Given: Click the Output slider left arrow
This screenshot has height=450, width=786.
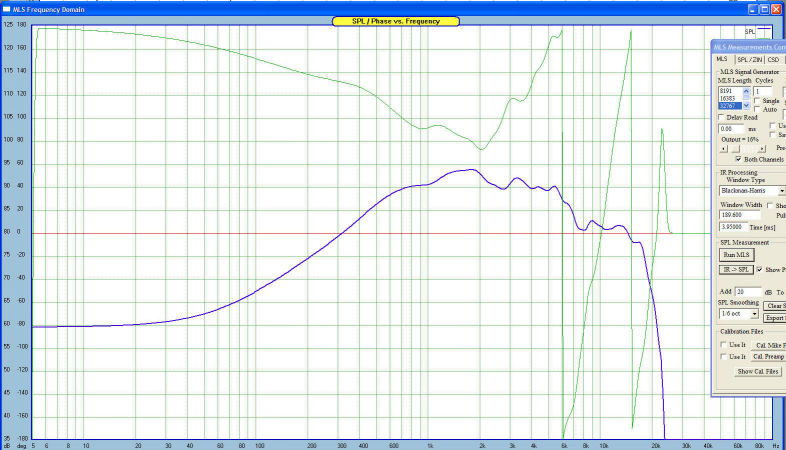Looking at the screenshot, I should 723,149.
